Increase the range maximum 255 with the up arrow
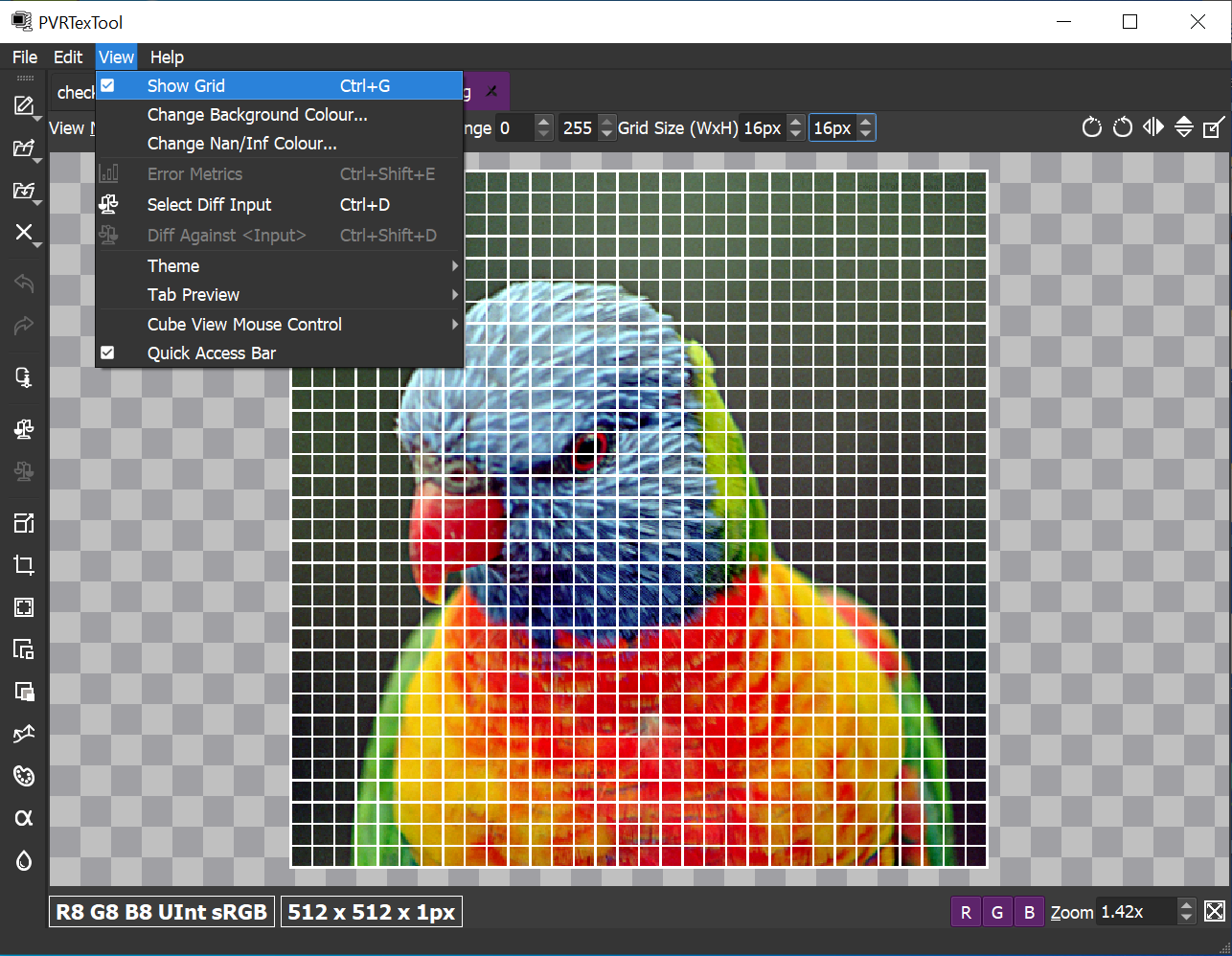This screenshot has width=1232, height=956. click(x=605, y=122)
